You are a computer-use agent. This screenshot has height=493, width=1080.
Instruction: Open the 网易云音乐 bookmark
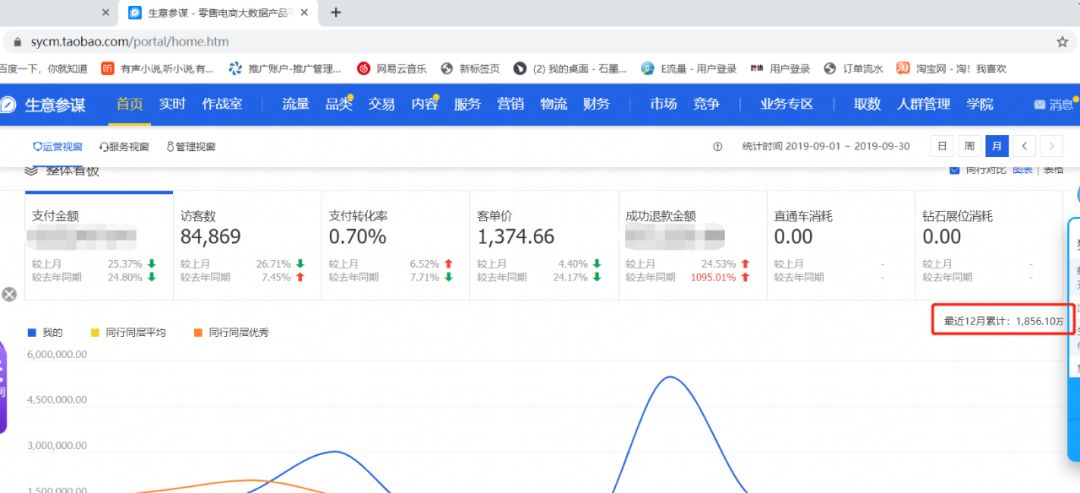[x=392, y=68]
